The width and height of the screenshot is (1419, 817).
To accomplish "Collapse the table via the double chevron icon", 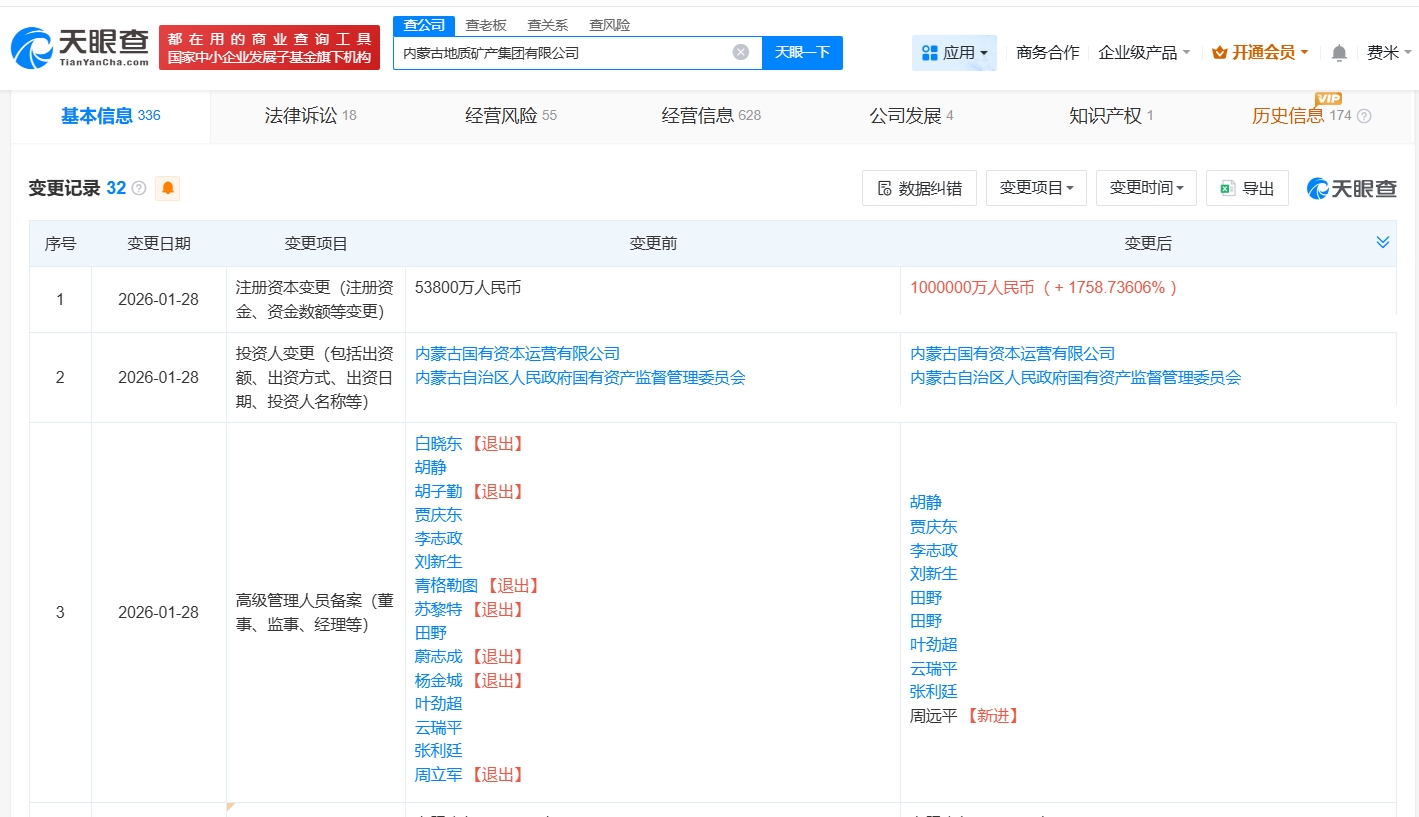I will 1383,241.
